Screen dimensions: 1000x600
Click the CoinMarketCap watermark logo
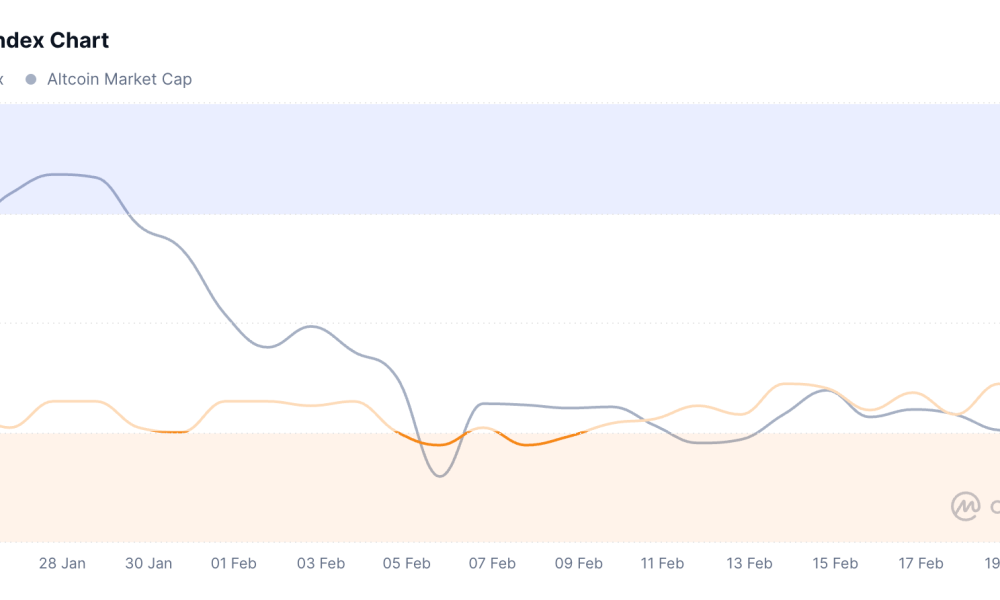click(966, 506)
